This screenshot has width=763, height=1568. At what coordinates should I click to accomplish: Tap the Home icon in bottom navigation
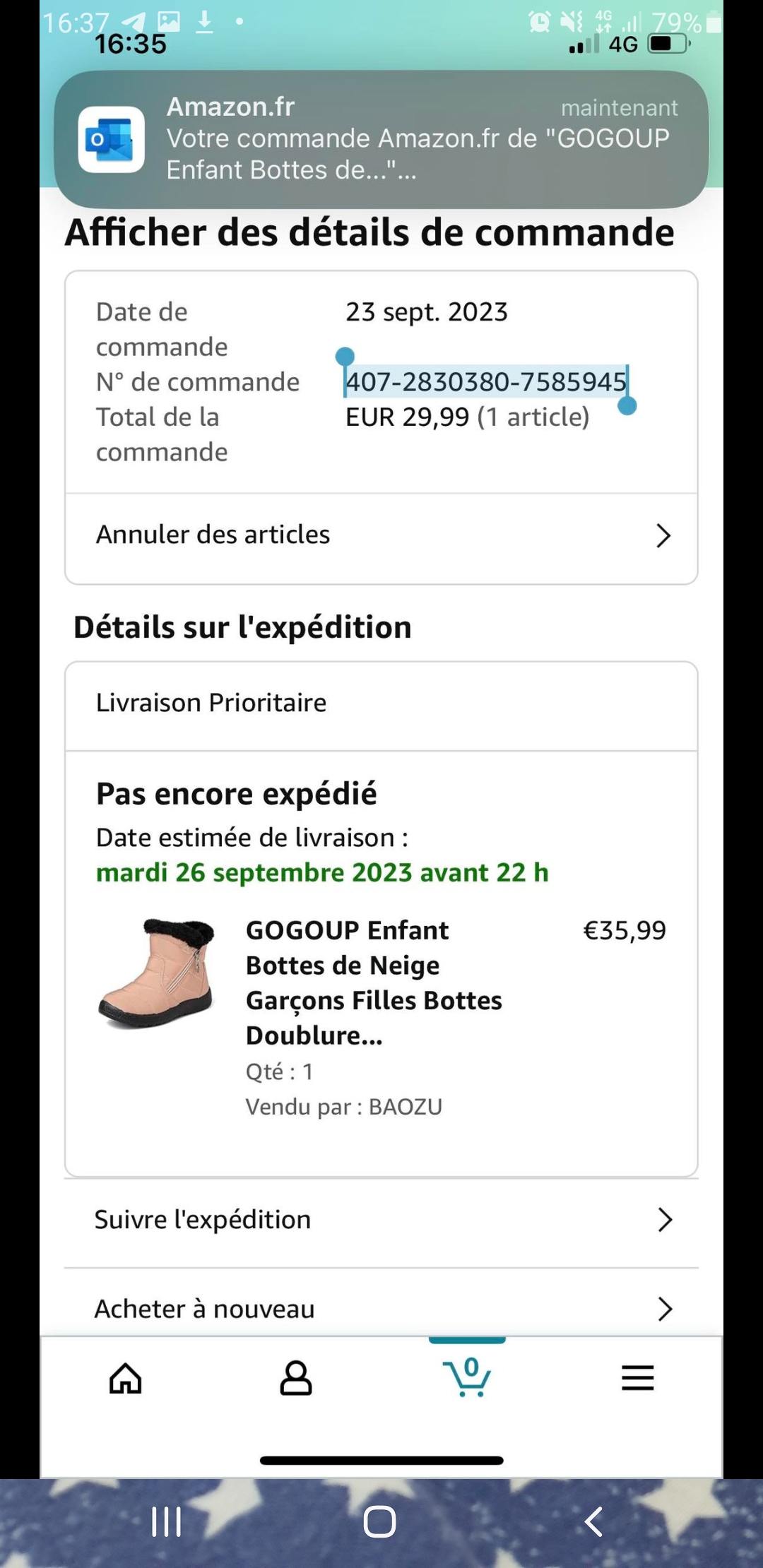pos(126,1378)
